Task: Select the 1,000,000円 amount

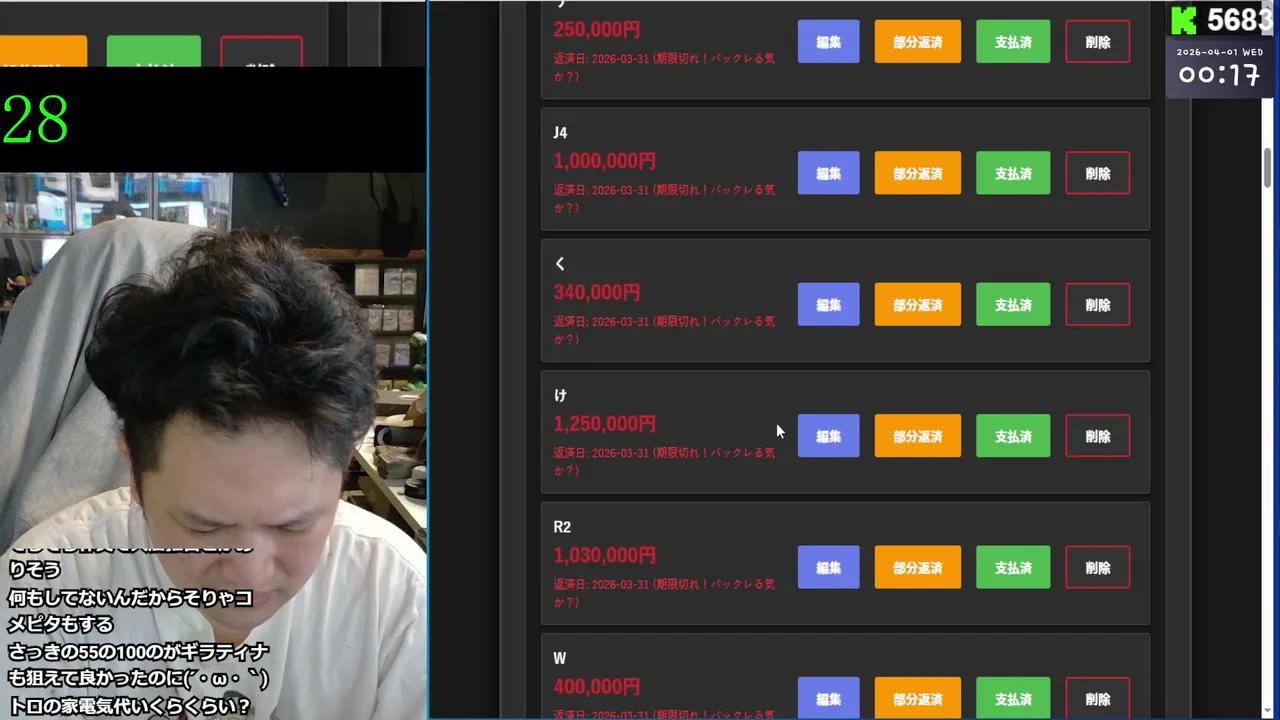Action: [x=605, y=161]
